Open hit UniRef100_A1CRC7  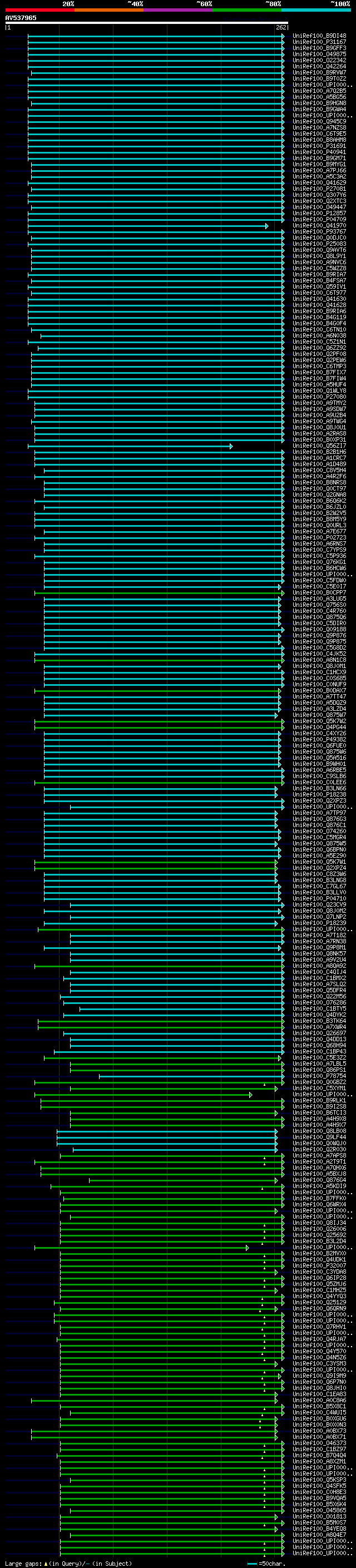pos(319,458)
